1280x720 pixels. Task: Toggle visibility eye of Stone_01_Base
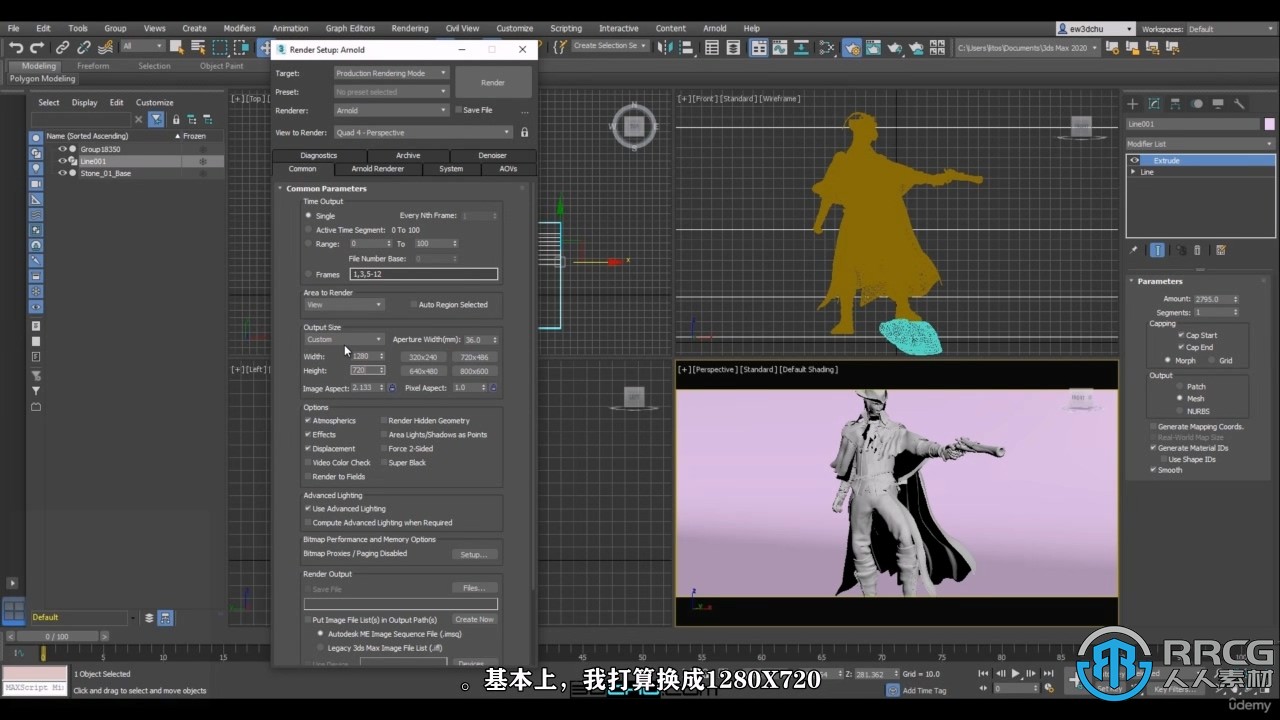[62, 173]
